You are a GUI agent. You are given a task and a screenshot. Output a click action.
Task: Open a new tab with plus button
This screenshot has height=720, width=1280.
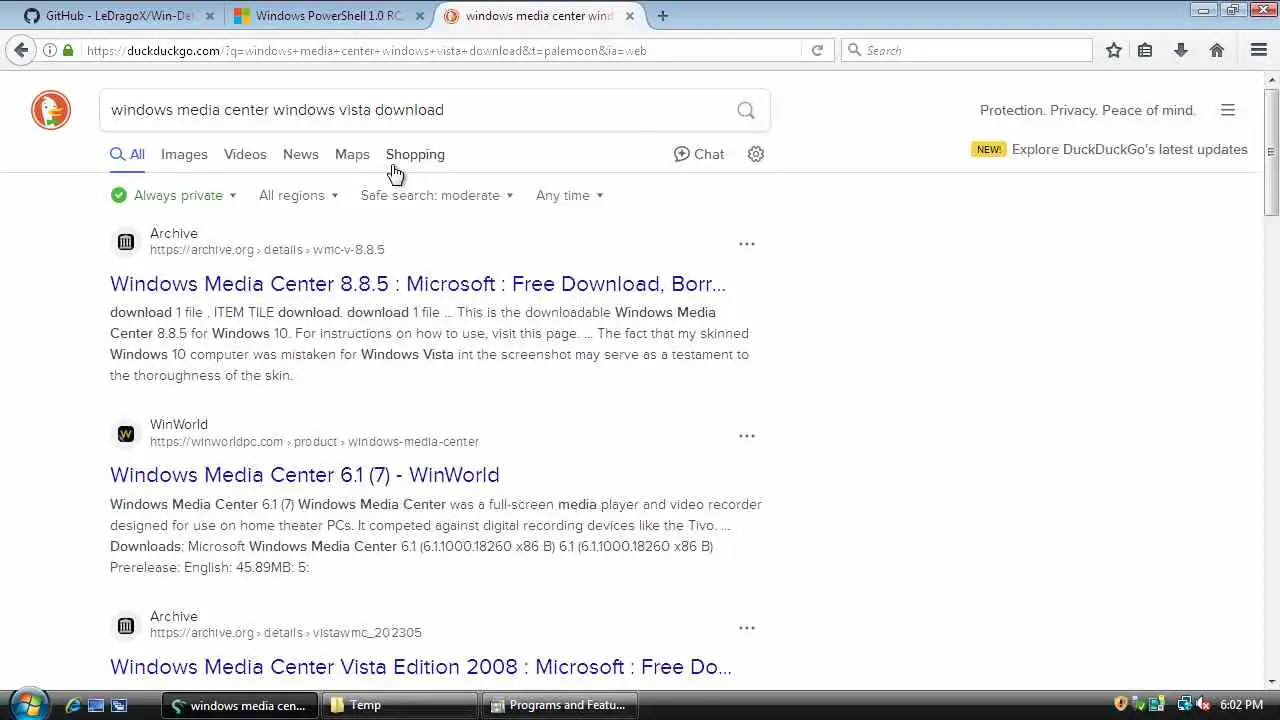[663, 16]
